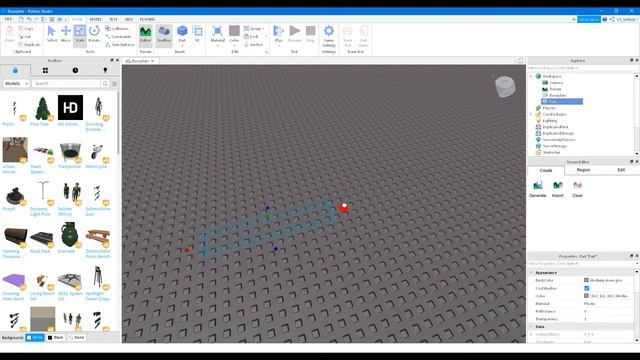Choose the Select tool in the ribbon
Screen dimensions: 640x360
51,34
